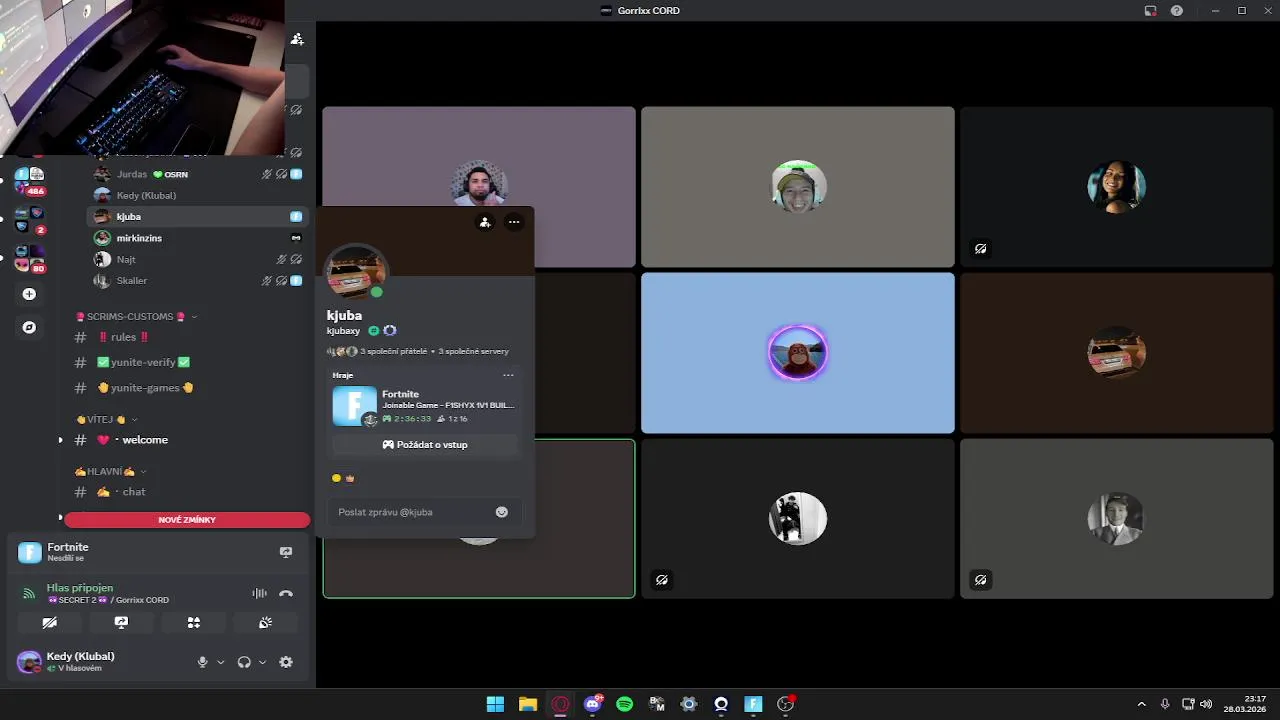Open the more options menu on kjuba's profile
The height and width of the screenshot is (720, 1280).
tap(514, 222)
